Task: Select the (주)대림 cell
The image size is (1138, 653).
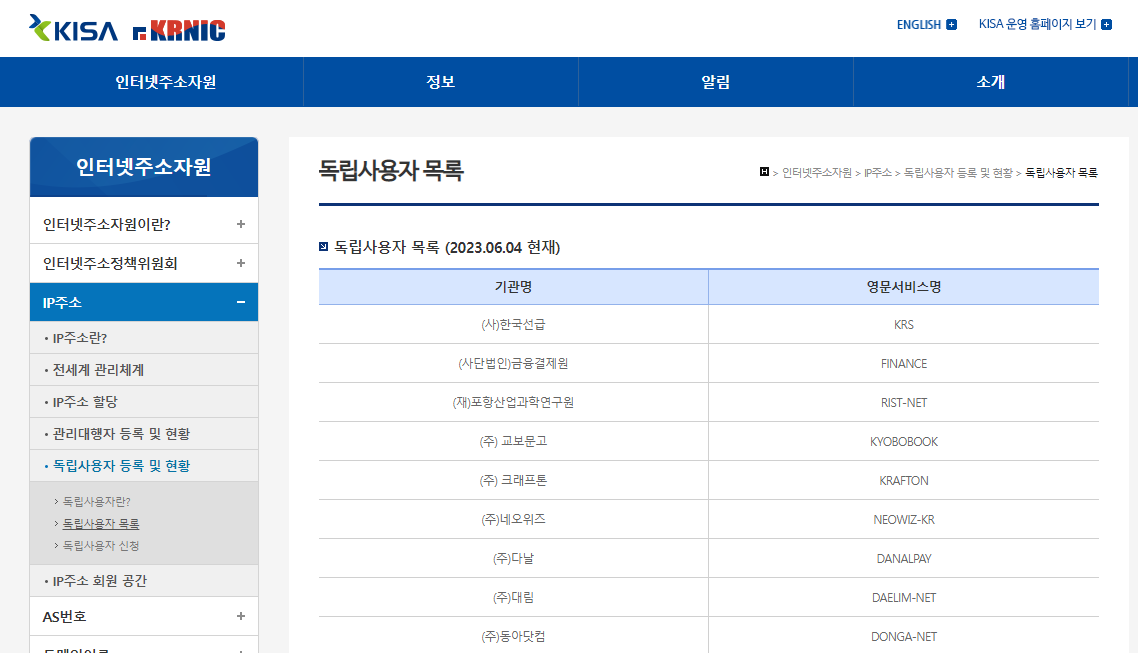Action: pos(513,598)
